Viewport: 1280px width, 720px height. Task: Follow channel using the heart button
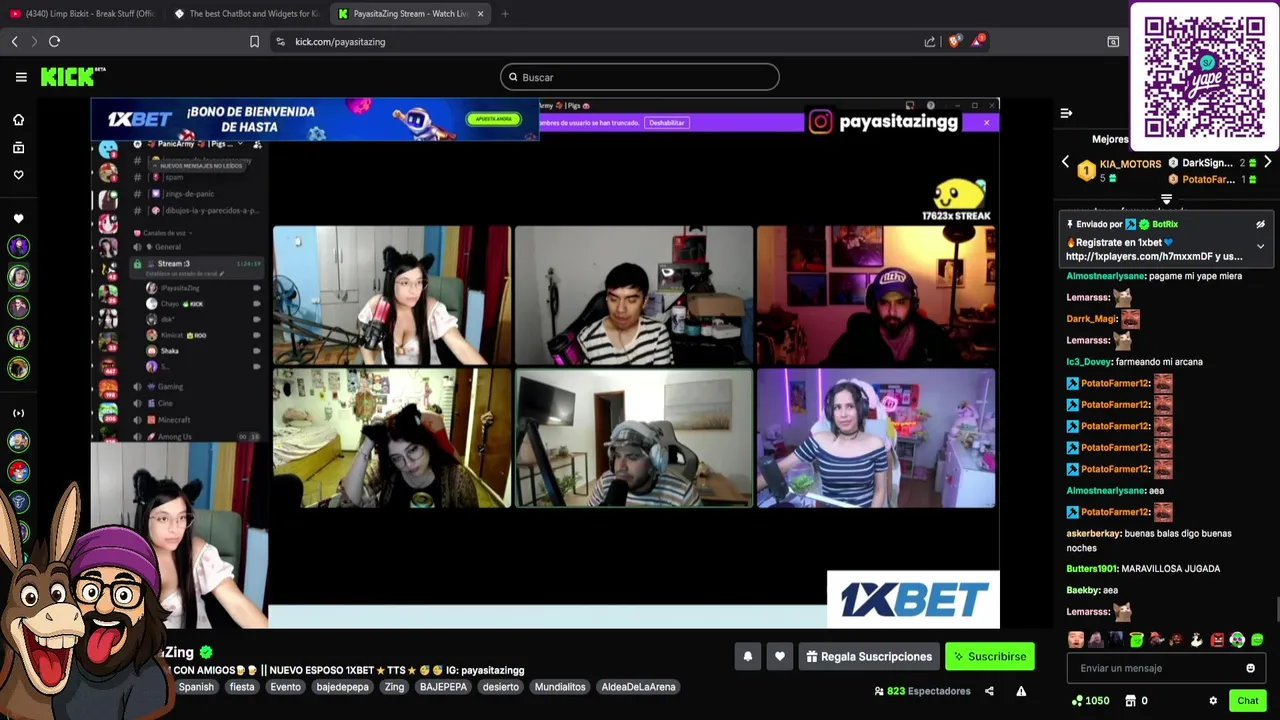[x=780, y=657]
